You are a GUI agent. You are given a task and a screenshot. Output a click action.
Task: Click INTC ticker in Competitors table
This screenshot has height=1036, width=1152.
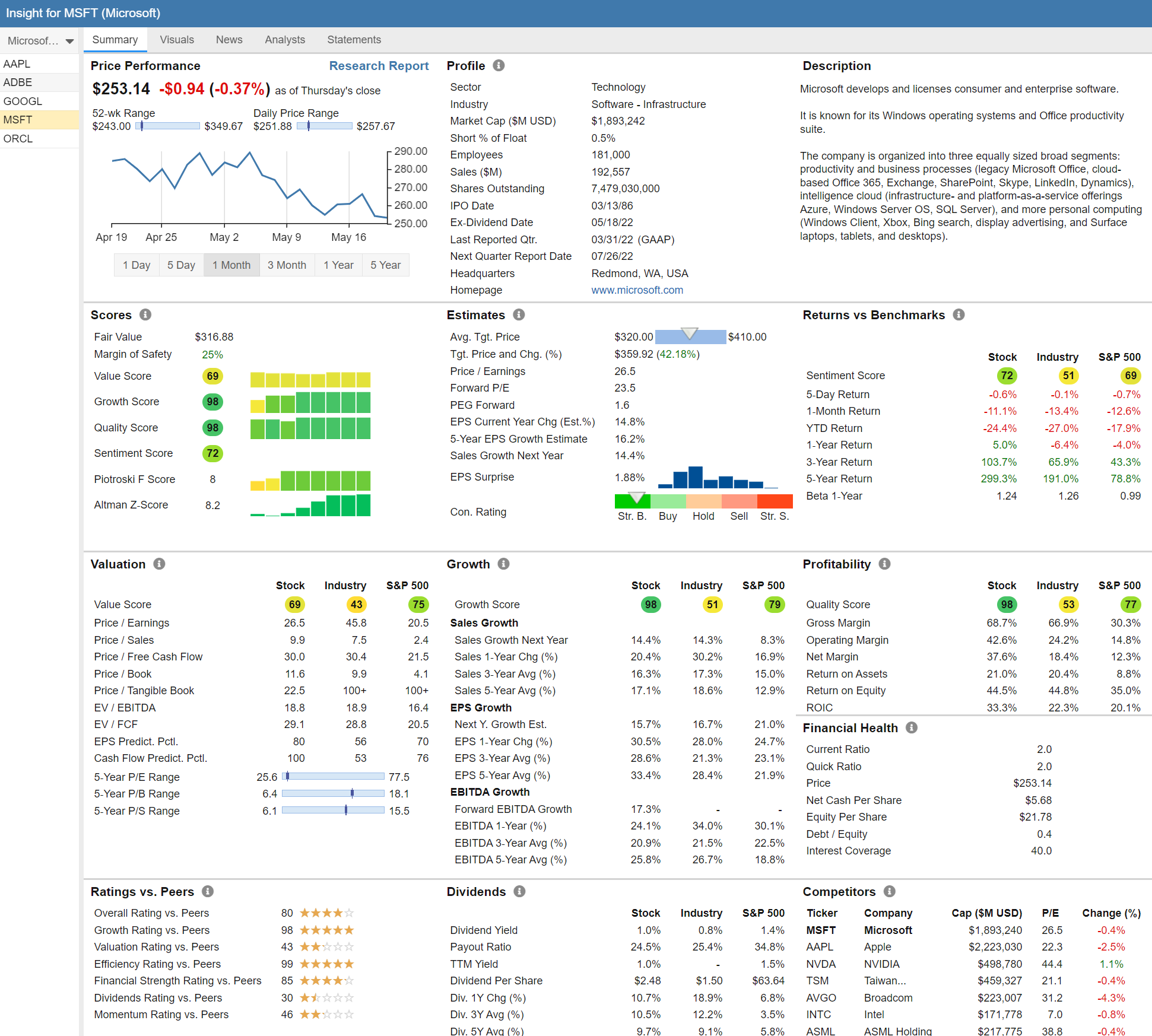(818, 1015)
